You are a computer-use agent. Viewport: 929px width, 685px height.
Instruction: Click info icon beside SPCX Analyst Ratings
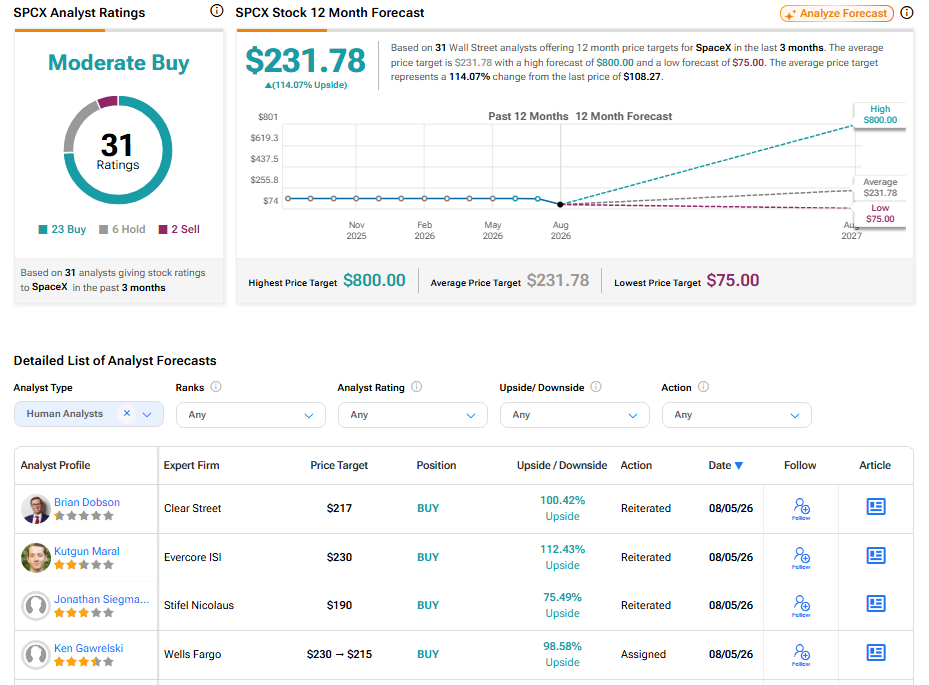click(217, 11)
